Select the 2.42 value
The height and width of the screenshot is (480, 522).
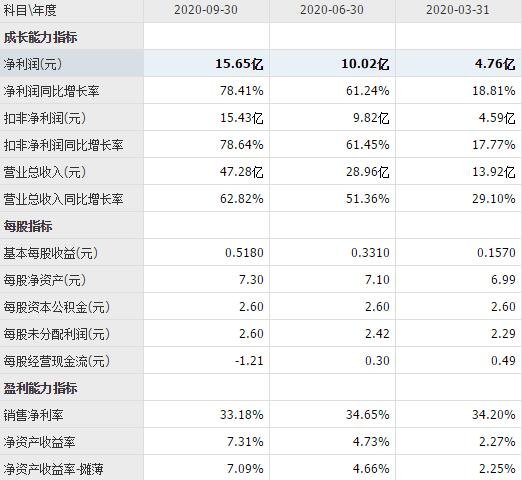pos(377,334)
